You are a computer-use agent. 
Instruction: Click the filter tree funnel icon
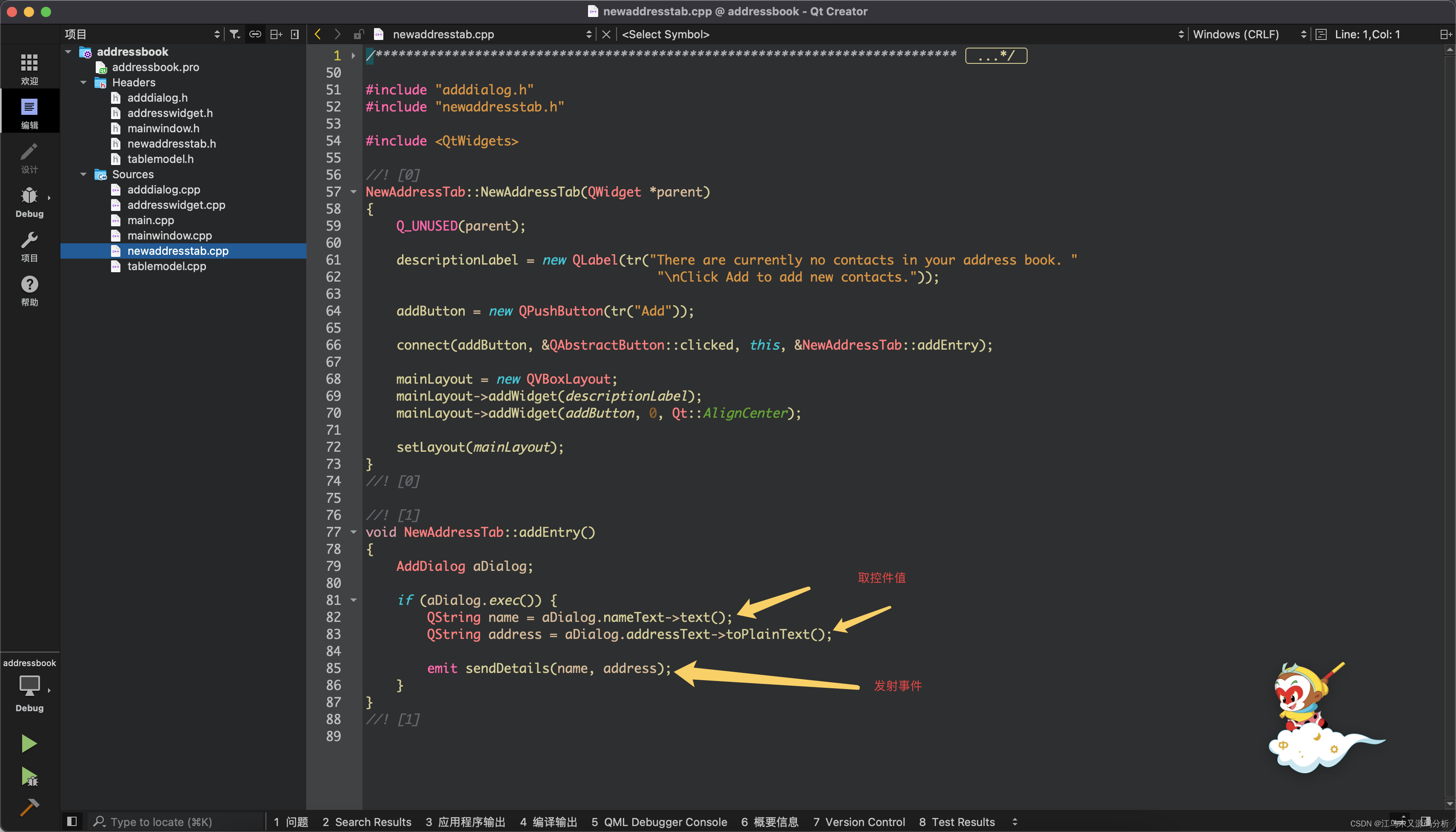point(234,34)
